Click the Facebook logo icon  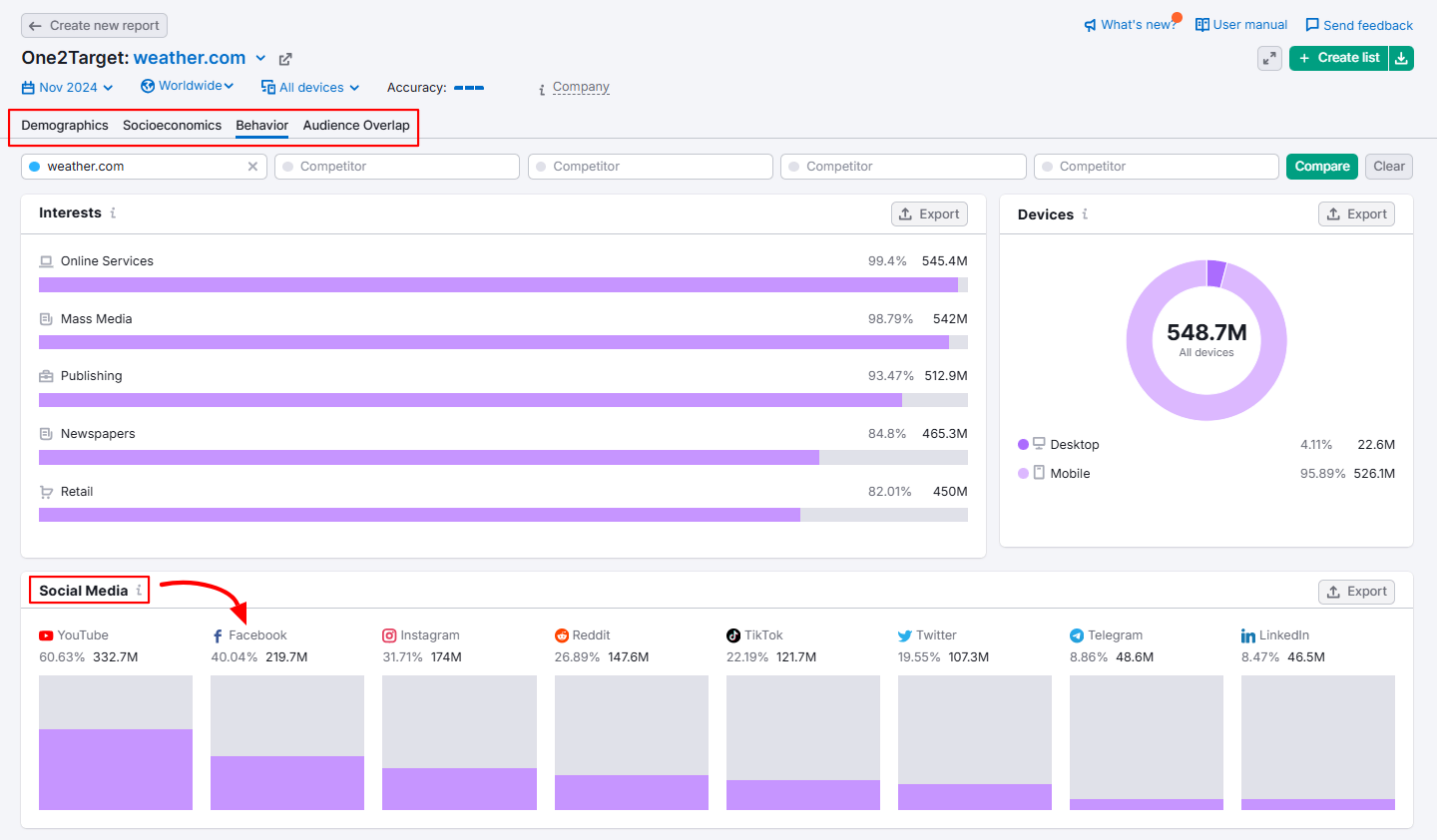tap(218, 635)
